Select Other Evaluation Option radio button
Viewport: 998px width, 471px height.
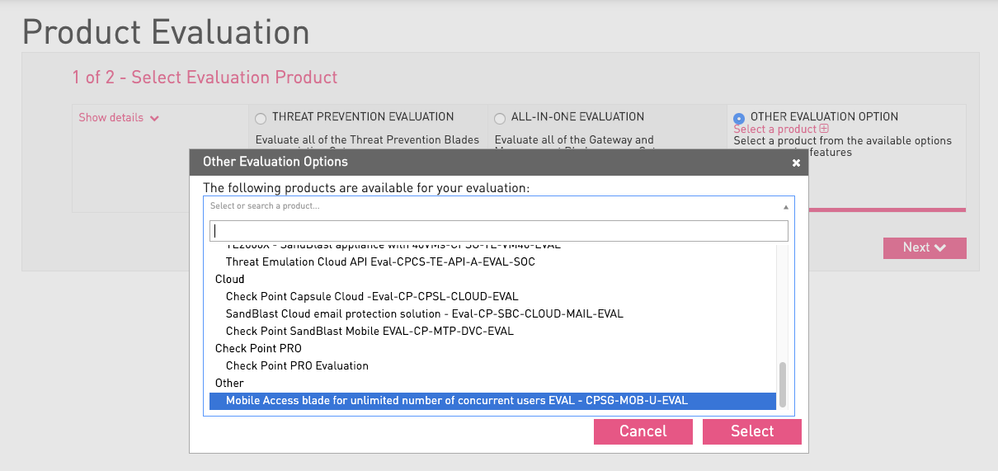click(739, 118)
